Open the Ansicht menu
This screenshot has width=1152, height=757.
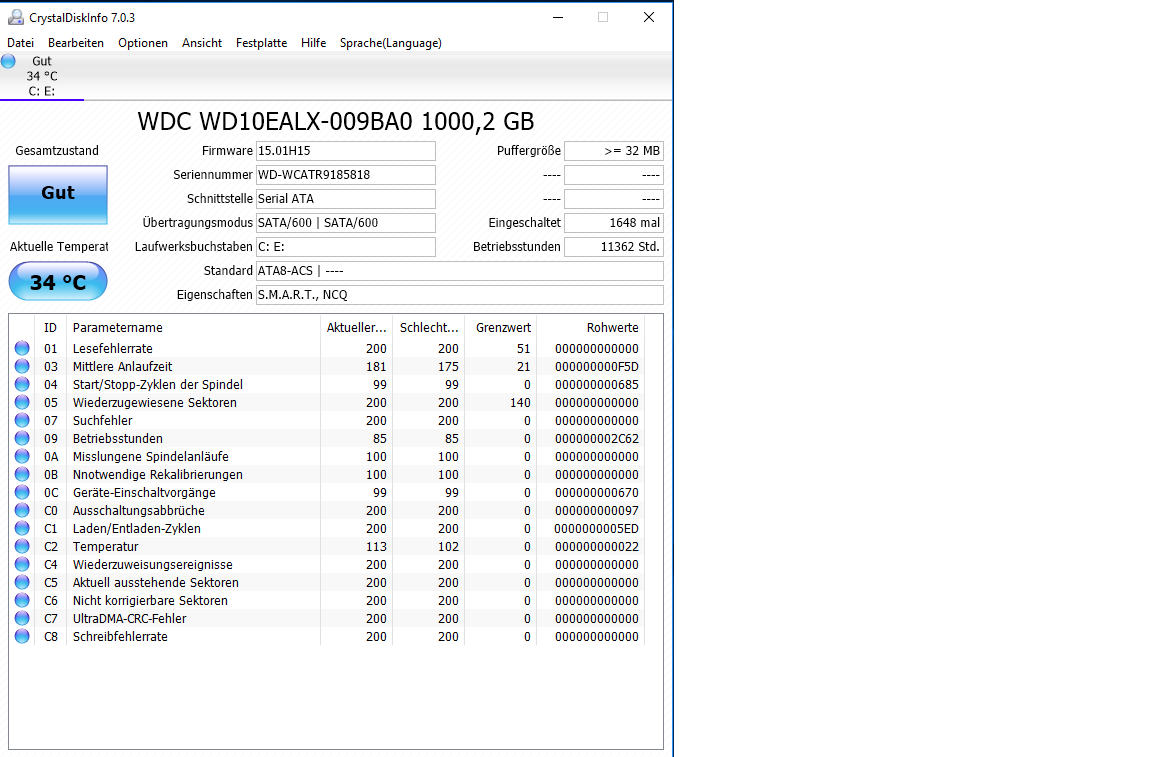pos(202,43)
